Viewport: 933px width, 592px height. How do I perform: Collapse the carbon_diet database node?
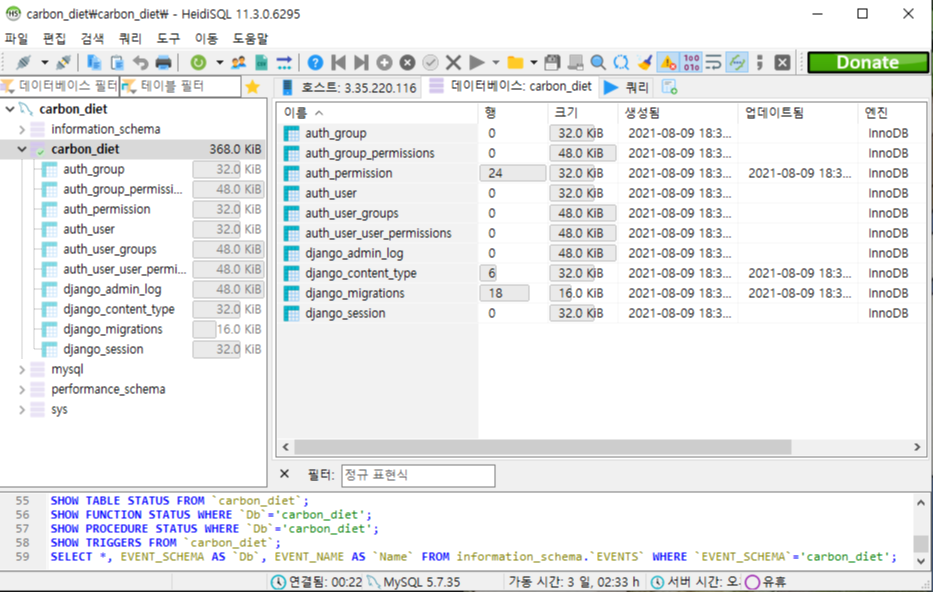coord(22,149)
